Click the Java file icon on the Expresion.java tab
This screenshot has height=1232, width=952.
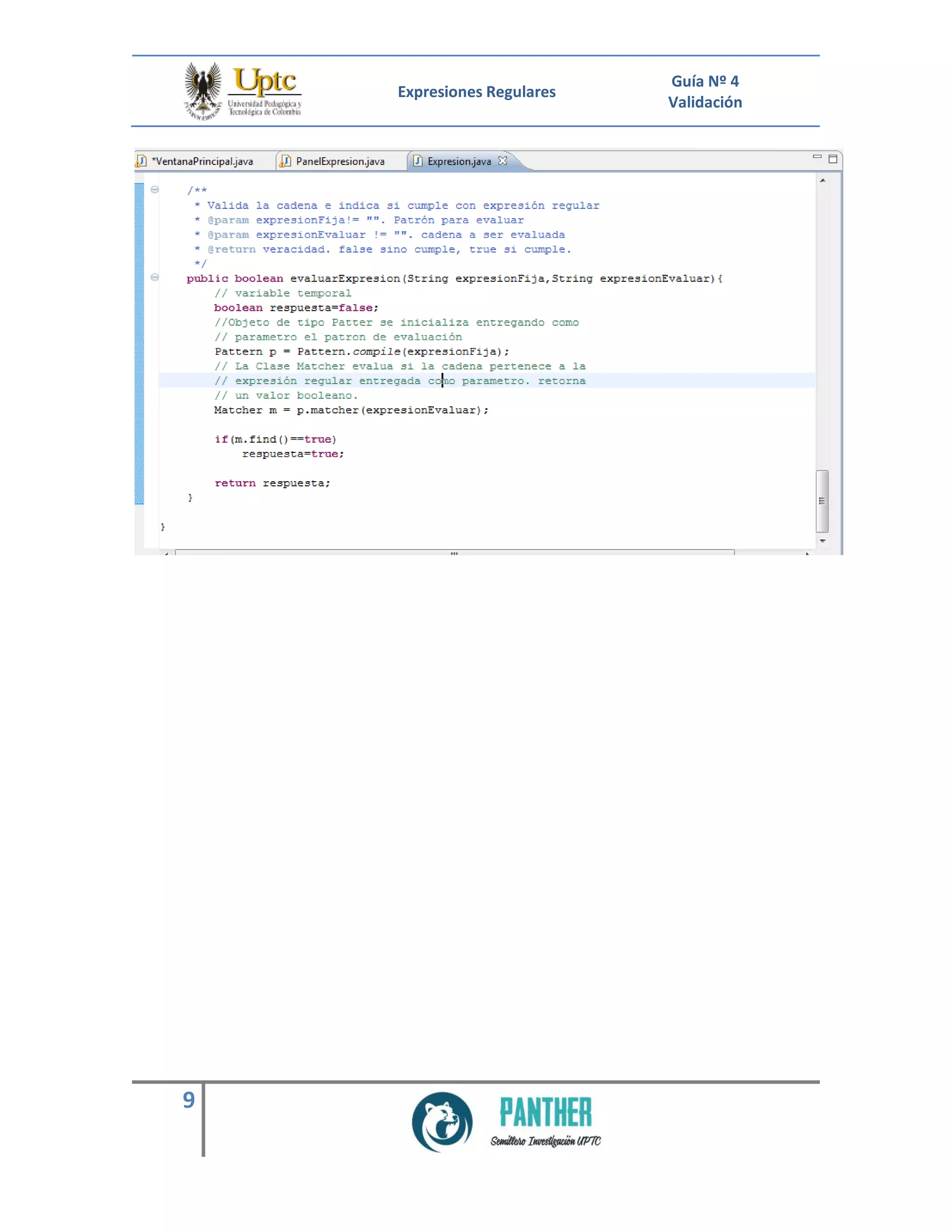point(418,161)
